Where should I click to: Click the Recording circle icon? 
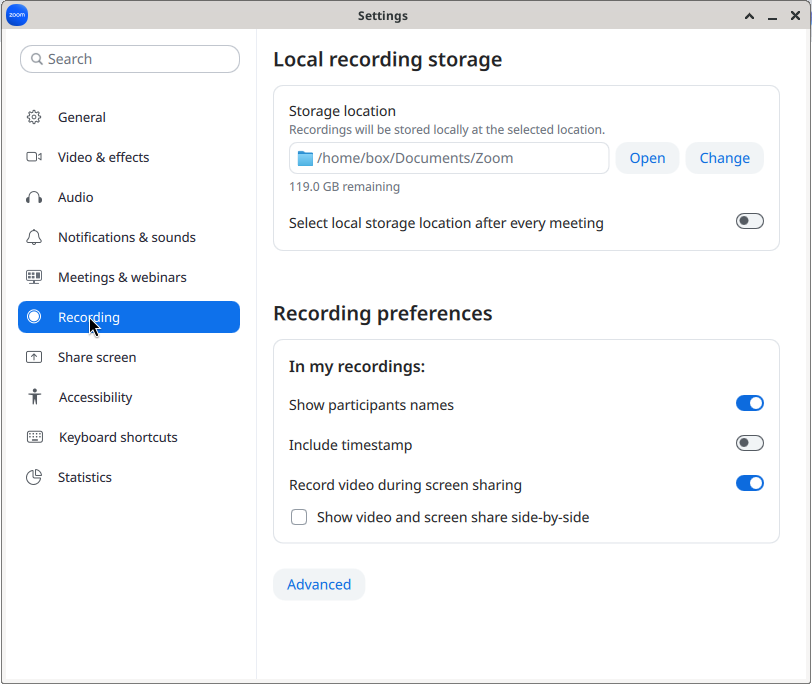click(34, 316)
